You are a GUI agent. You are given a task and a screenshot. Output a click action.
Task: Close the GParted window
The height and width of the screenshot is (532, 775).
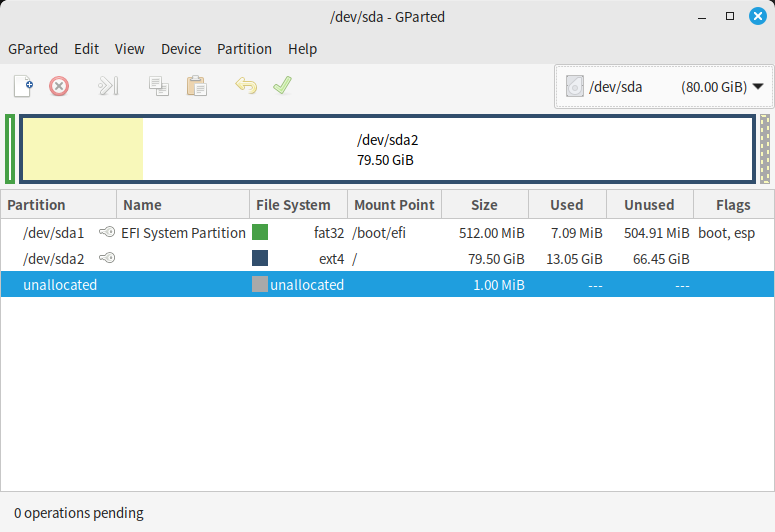click(x=757, y=16)
